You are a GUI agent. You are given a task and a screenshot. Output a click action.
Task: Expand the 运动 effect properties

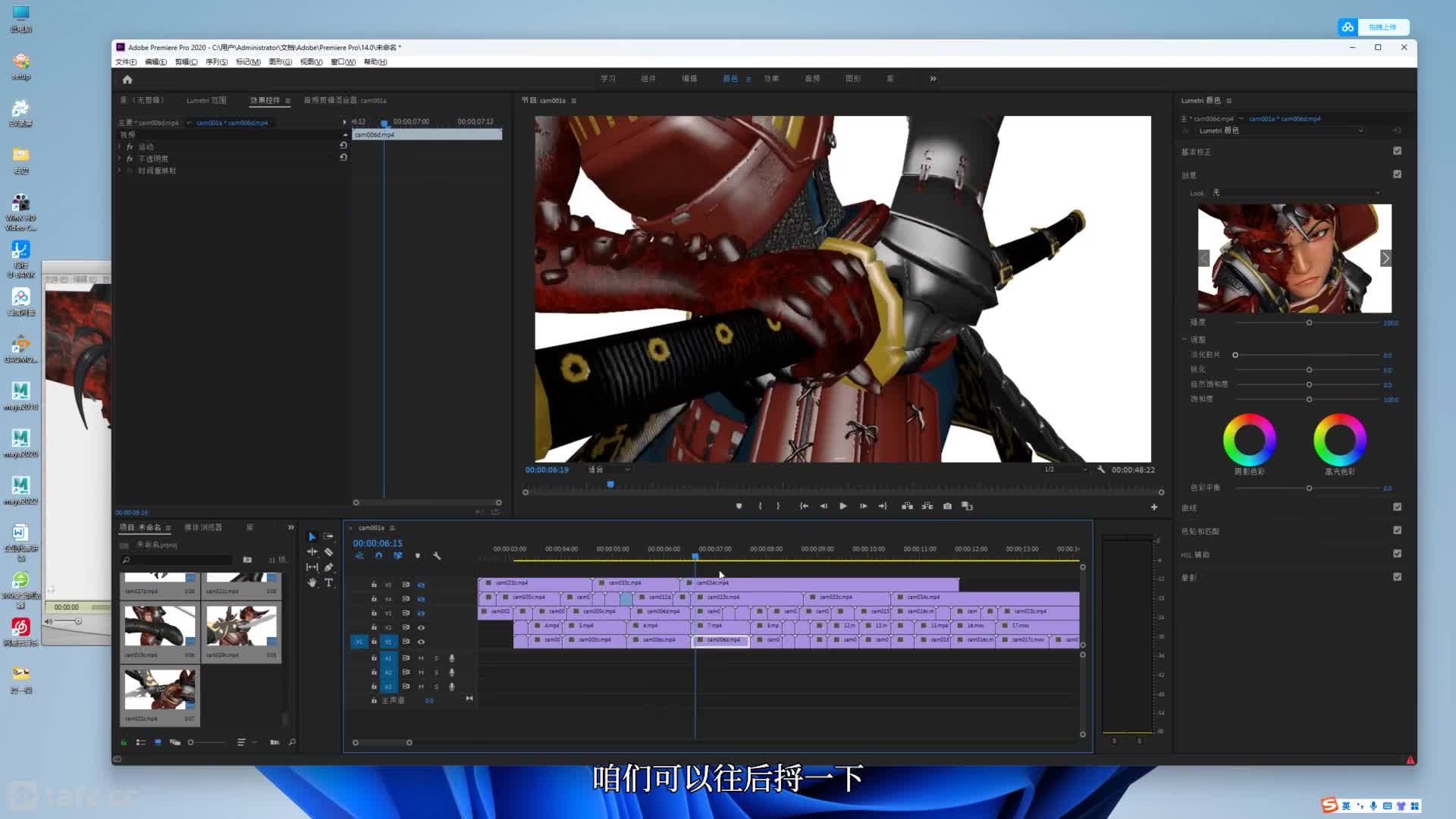119,146
